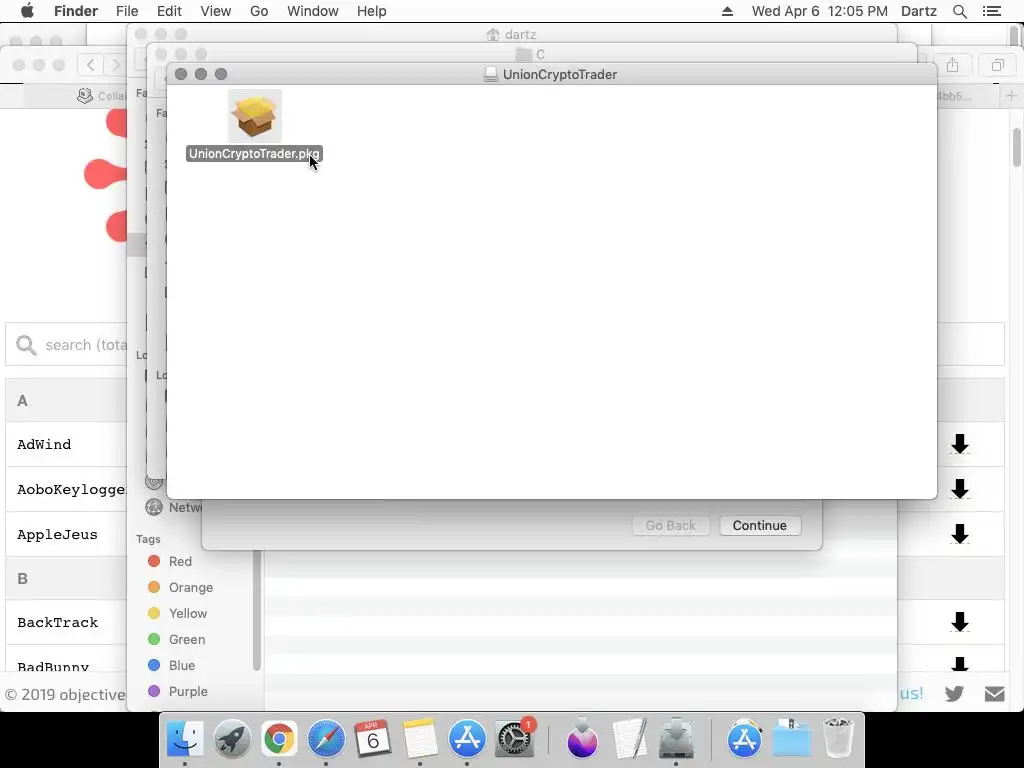Click the Network item in Finder sidebar
The width and height of the screenshot is (1024, 768).
point(174,507)
